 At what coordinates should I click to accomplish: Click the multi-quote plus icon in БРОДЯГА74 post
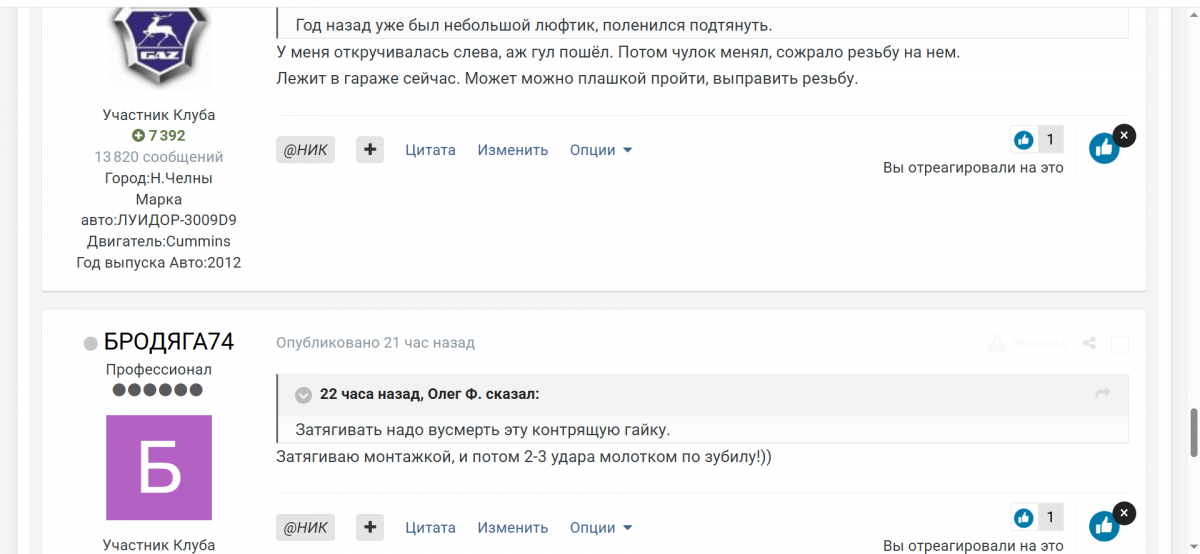pyautogui.click(x=370, y=527)
